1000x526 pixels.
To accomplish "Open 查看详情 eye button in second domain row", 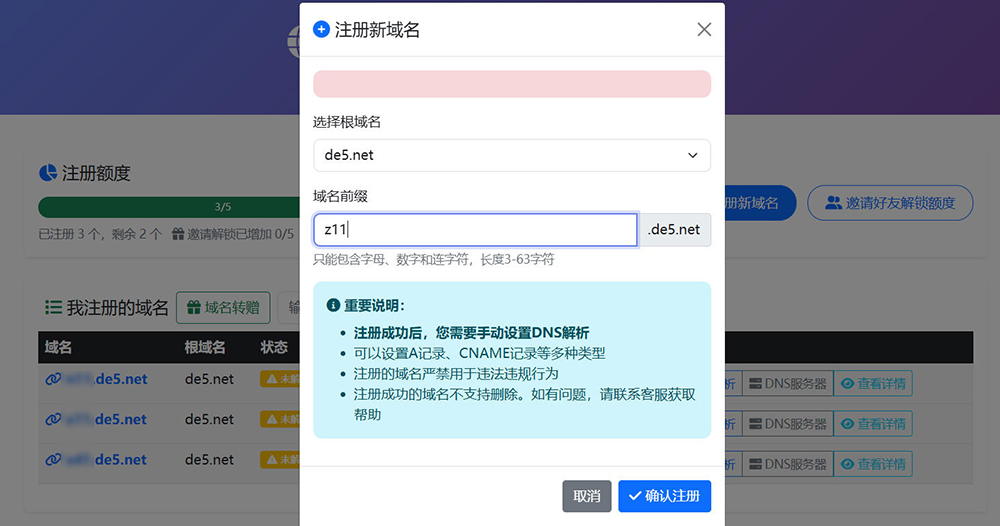I will pos(872,423).
